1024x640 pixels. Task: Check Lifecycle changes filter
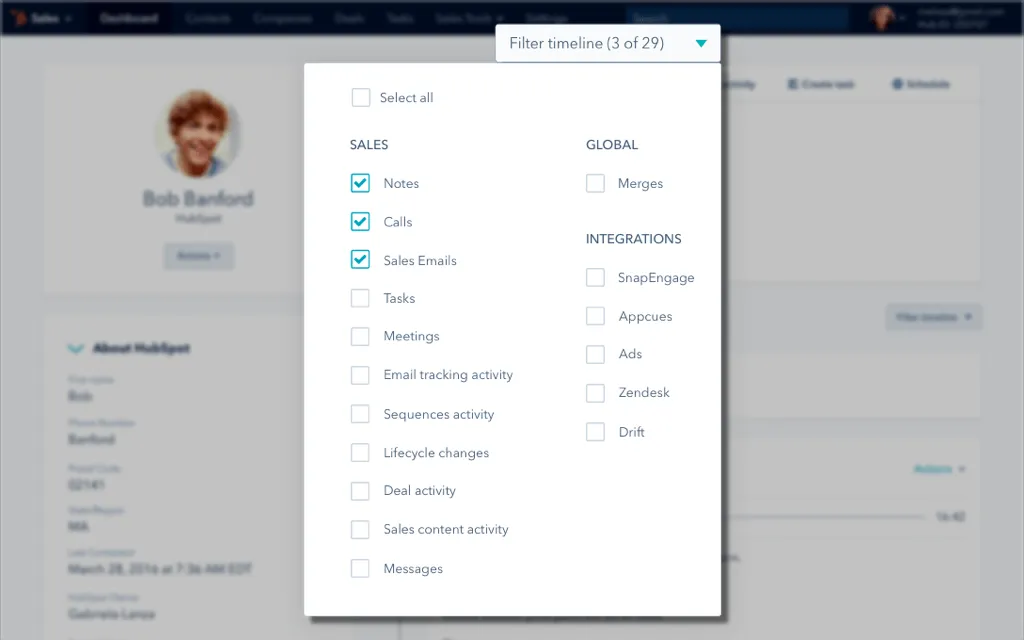click(360, 453)
